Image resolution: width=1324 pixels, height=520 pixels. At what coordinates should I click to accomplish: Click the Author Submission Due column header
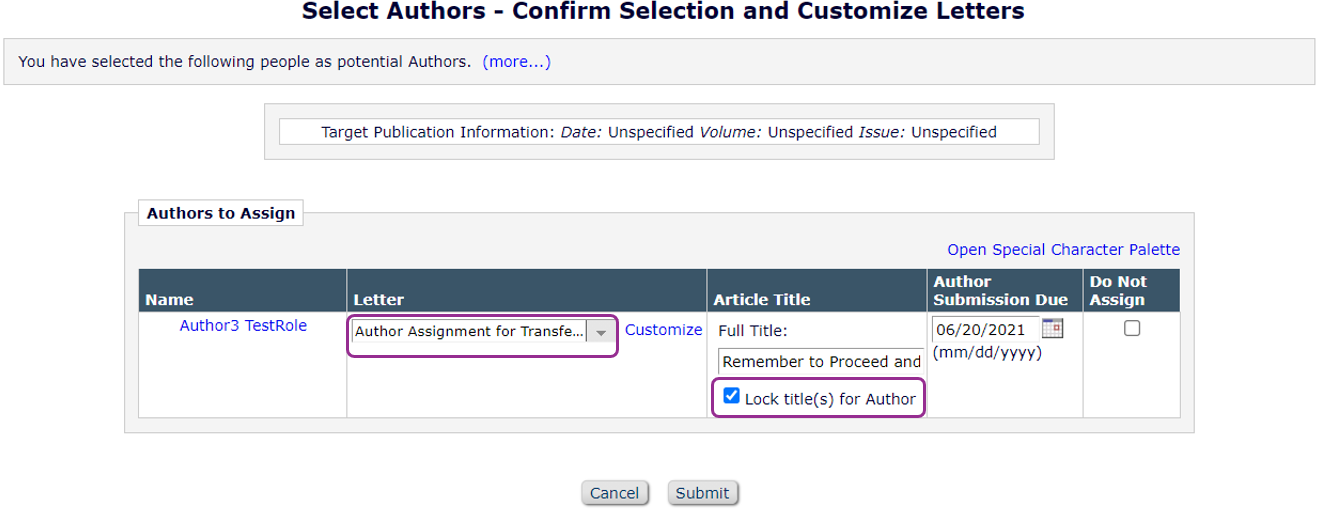click(1000, 290)
